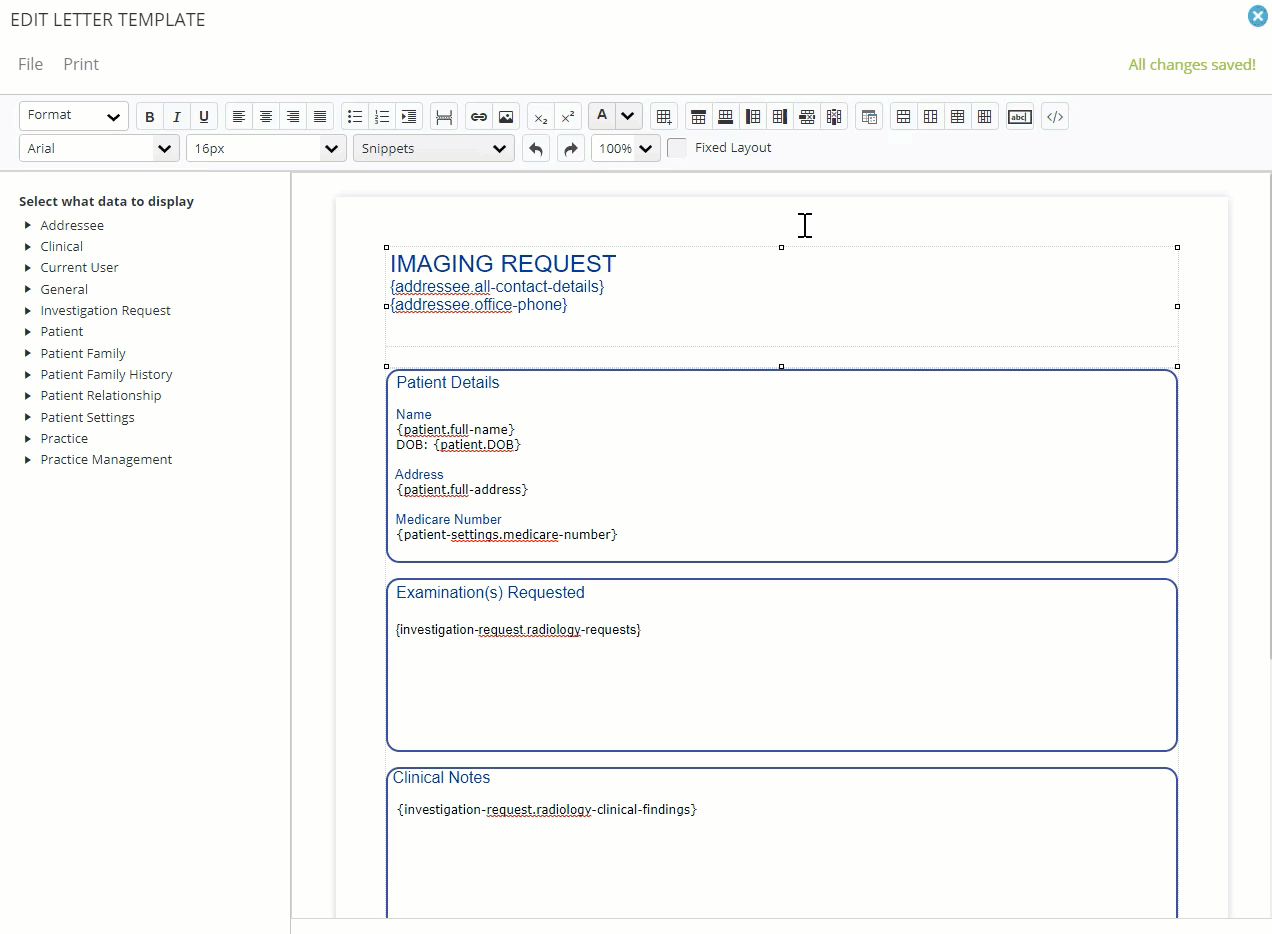The height and width of the screenshot is (934, 1272).
Task: Expand the Patient Family History item
Action: 106,374
